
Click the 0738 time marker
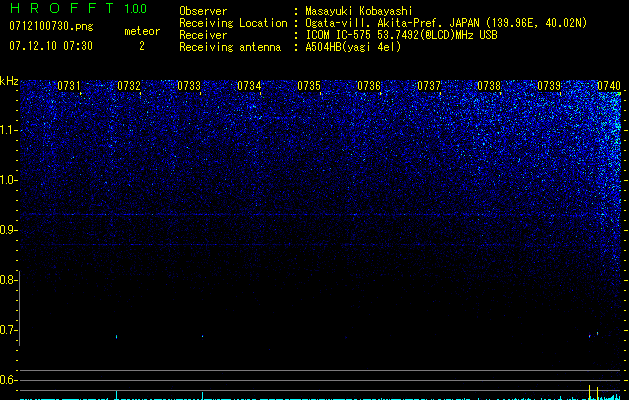tap(489, 86)
